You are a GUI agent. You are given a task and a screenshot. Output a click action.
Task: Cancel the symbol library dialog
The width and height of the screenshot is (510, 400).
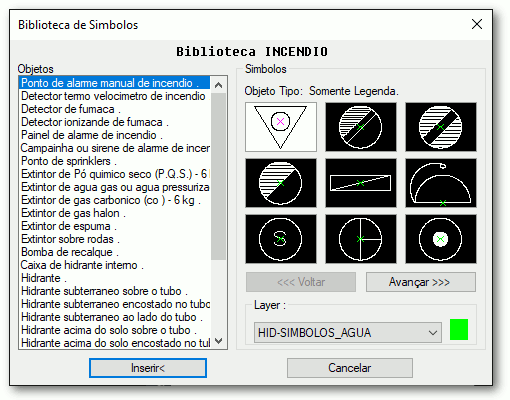pos(350,368)
